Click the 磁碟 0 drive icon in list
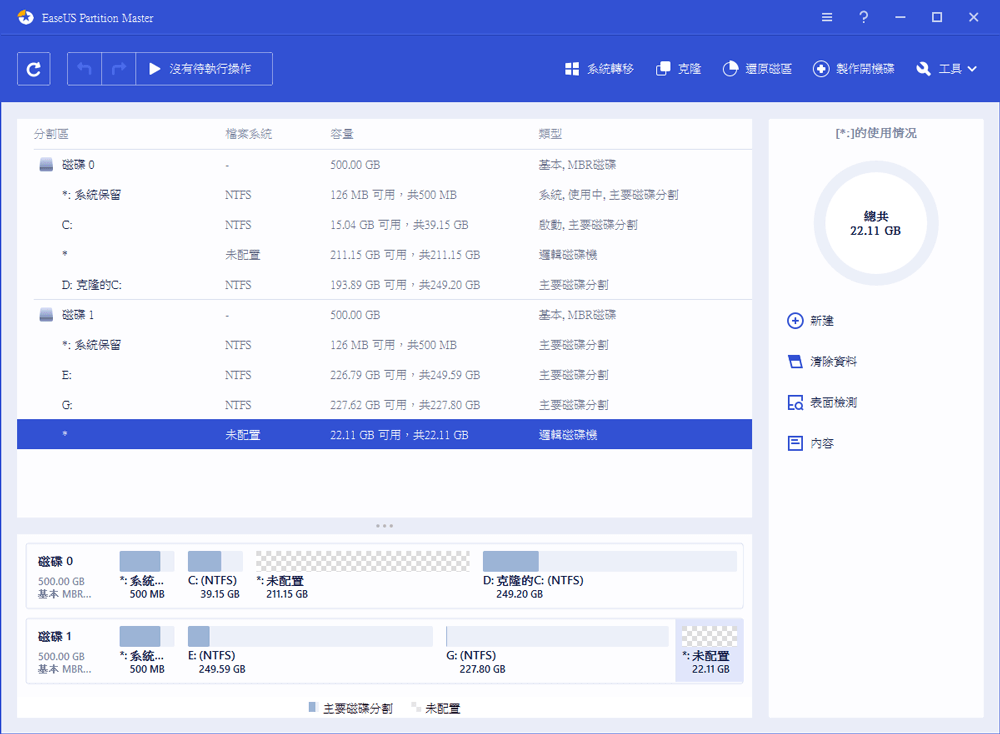This screenshot has height=734, width=1000. point(46,165)
